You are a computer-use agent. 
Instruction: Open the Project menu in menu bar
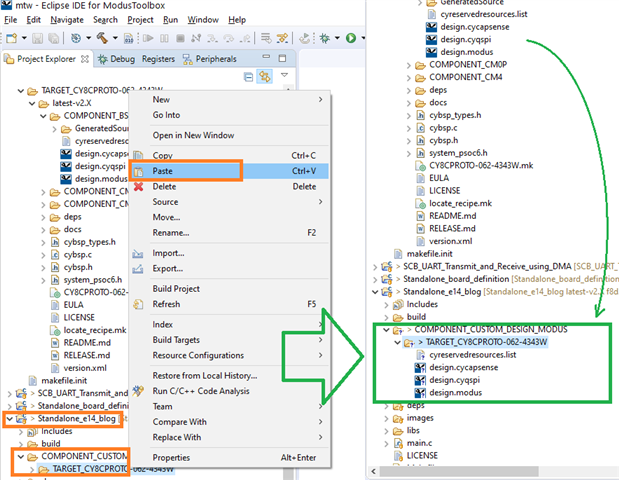pyautogui.click(x=140, y=19)
